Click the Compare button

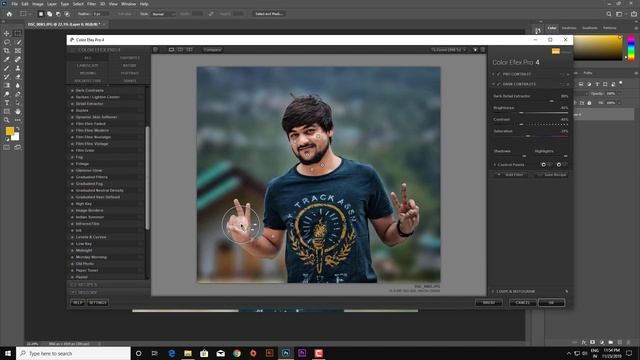click(212, 50)
